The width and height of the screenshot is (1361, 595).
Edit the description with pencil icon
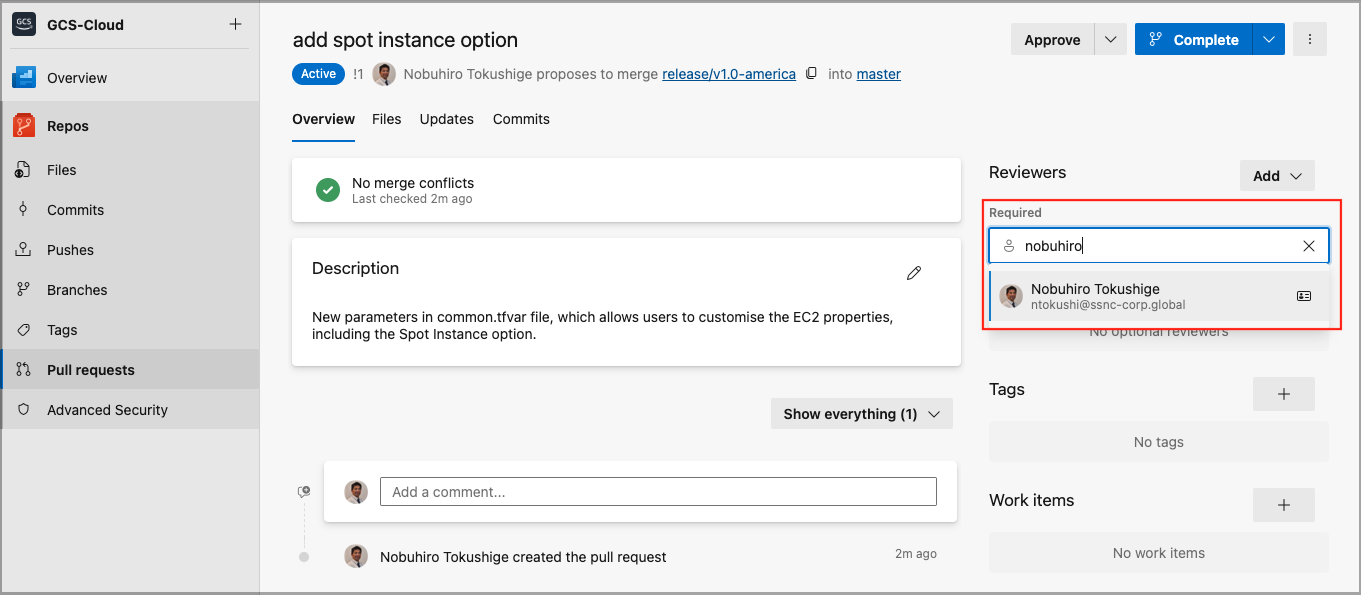913,273
